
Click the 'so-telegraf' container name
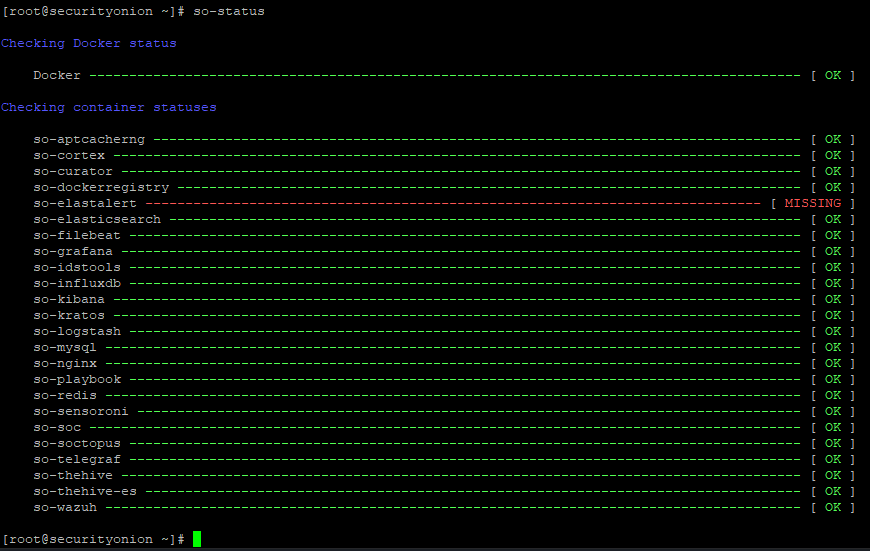tap(77, 460)
